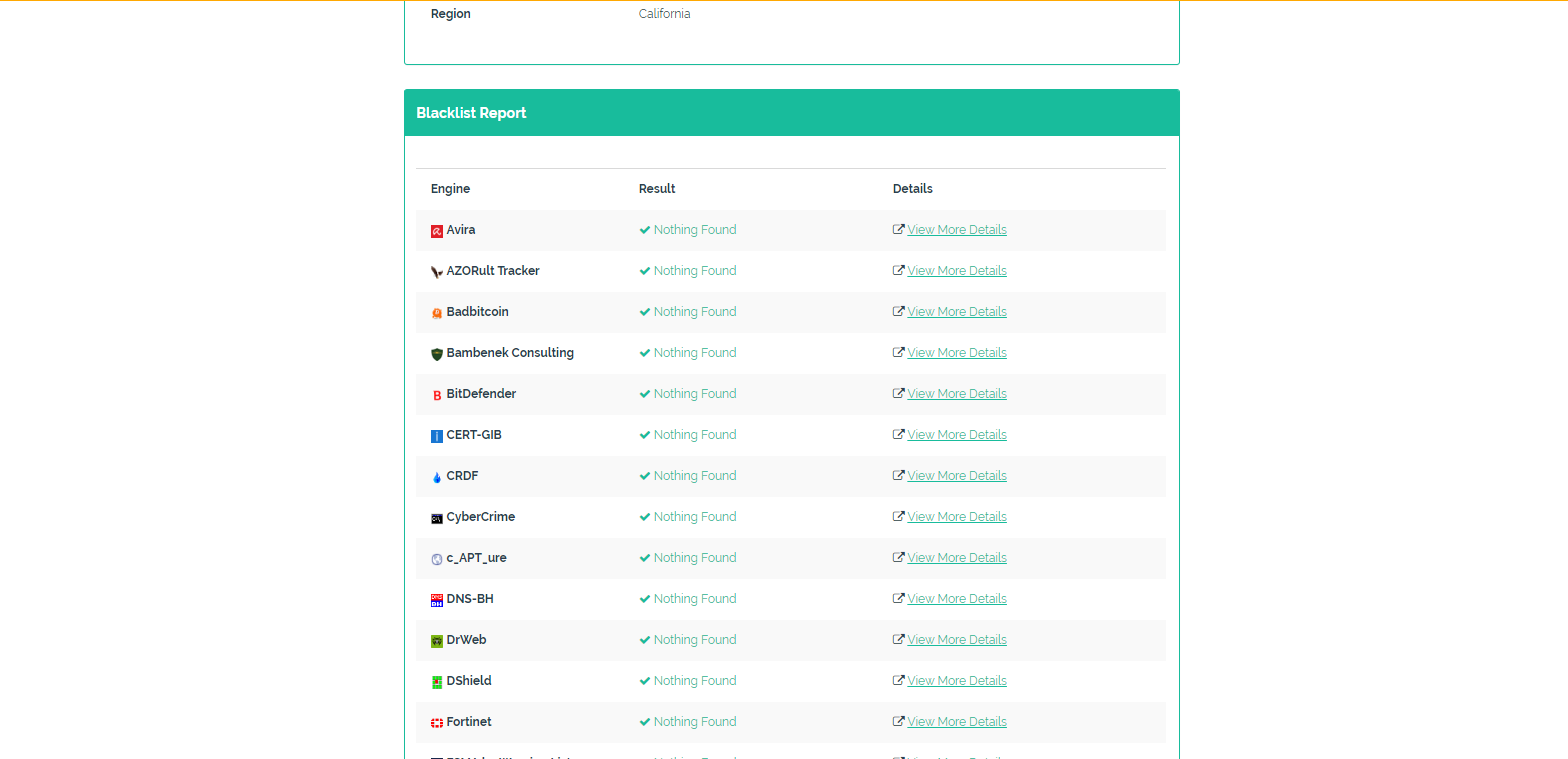Click the Blacklist Report panel heading
This screenshot has width=1568, height=759.
click(471, 113)
